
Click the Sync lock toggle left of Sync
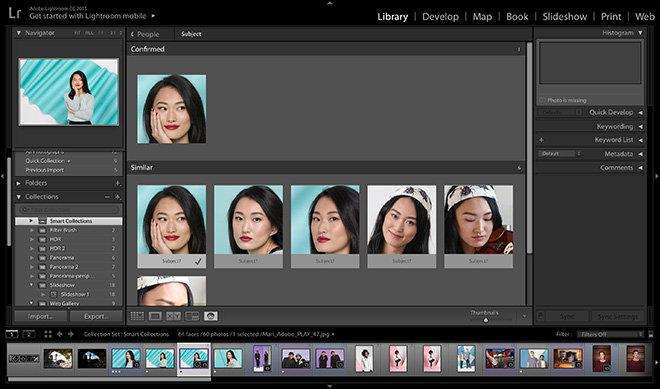click(x=540, y=316)
